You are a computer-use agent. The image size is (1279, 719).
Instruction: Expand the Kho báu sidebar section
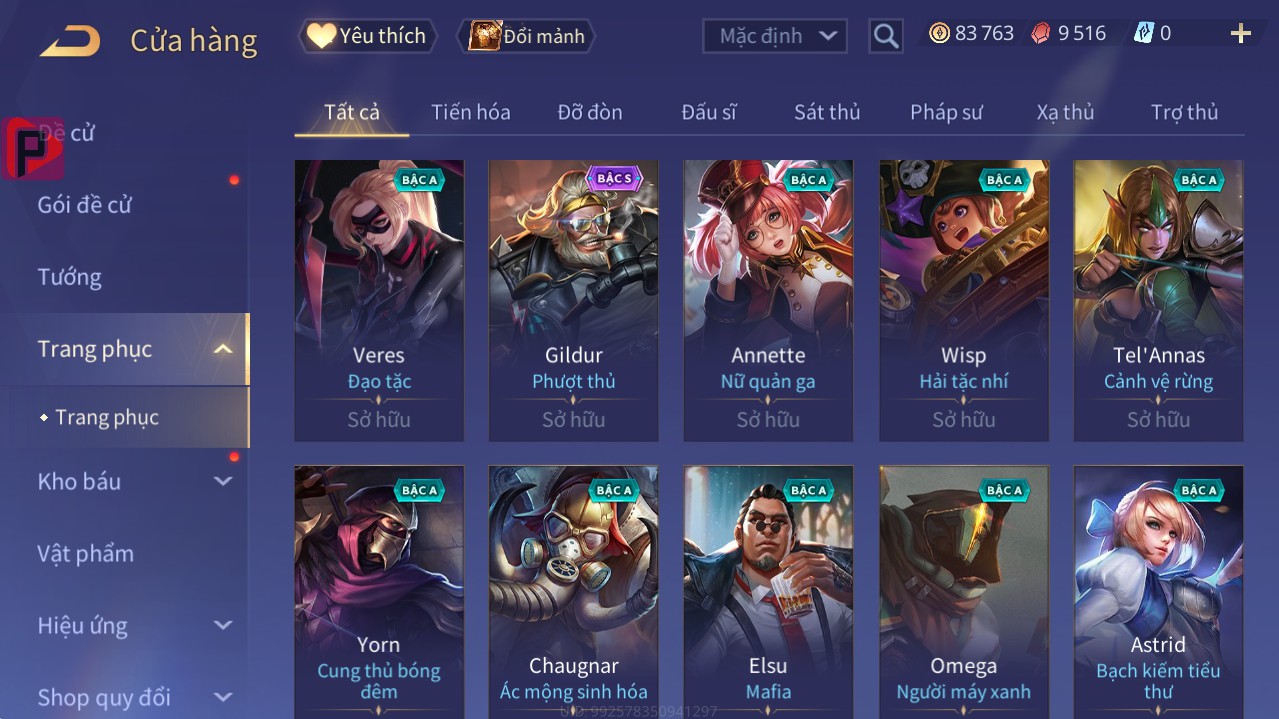point(223,481)
